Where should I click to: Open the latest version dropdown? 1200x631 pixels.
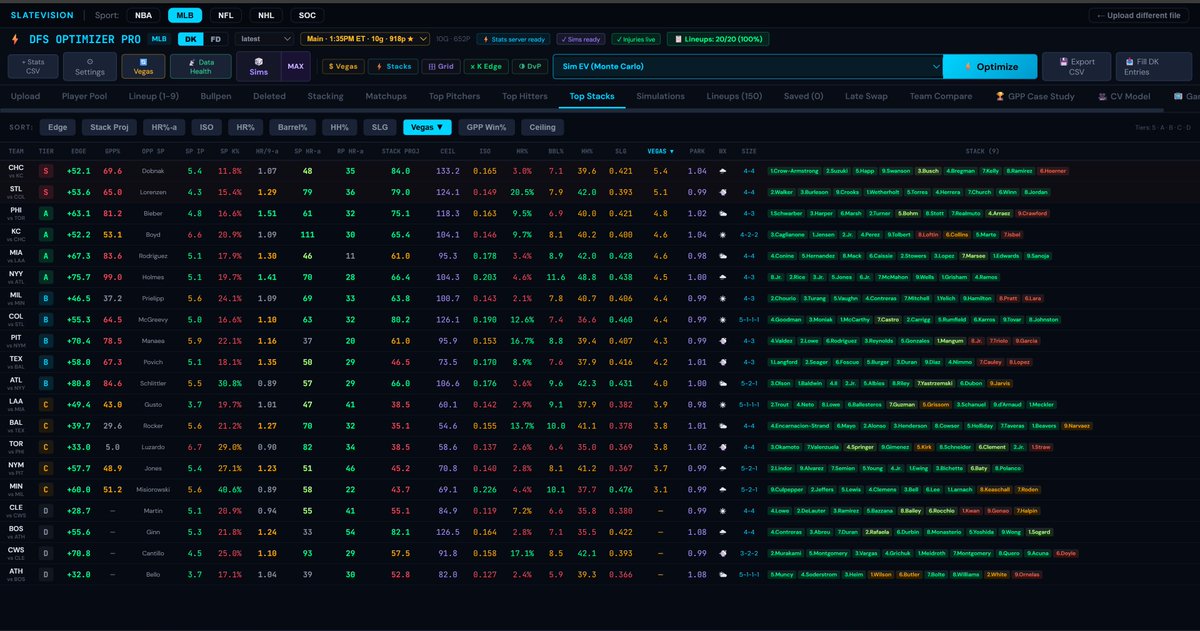(x=264, y=39)
